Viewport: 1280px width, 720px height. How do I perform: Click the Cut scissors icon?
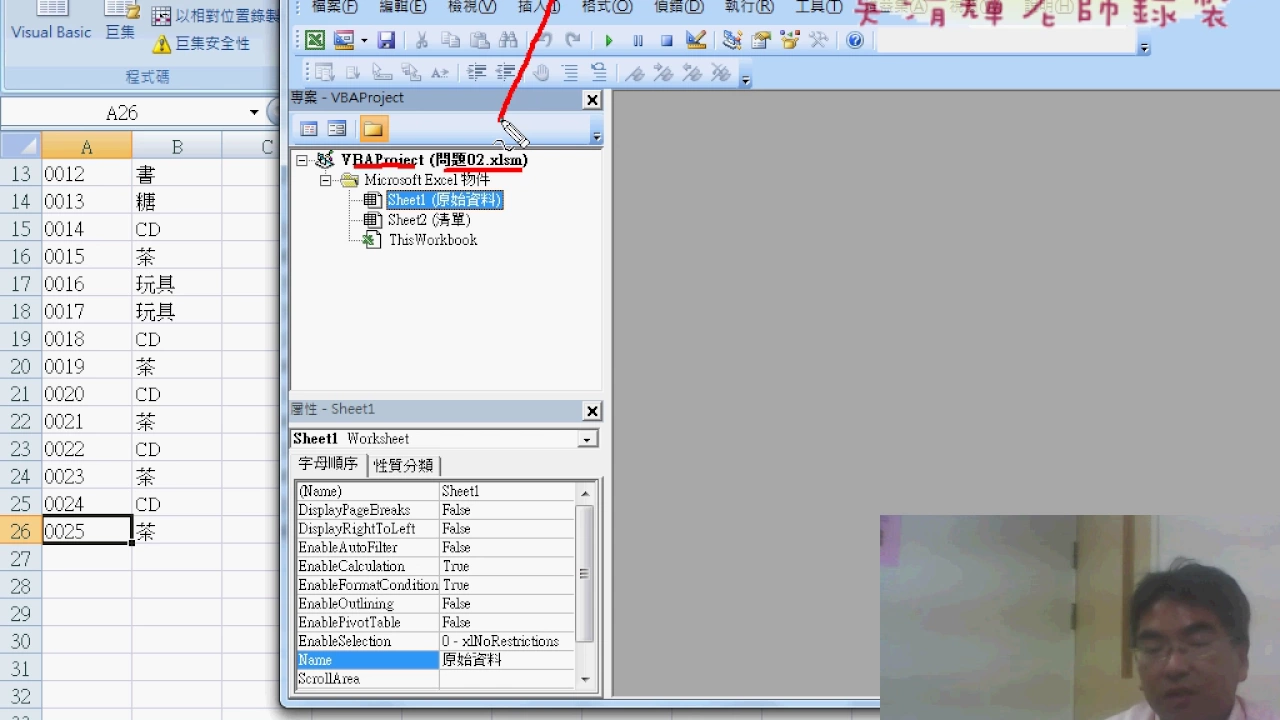pyautogui.click(x=421, y=40)
